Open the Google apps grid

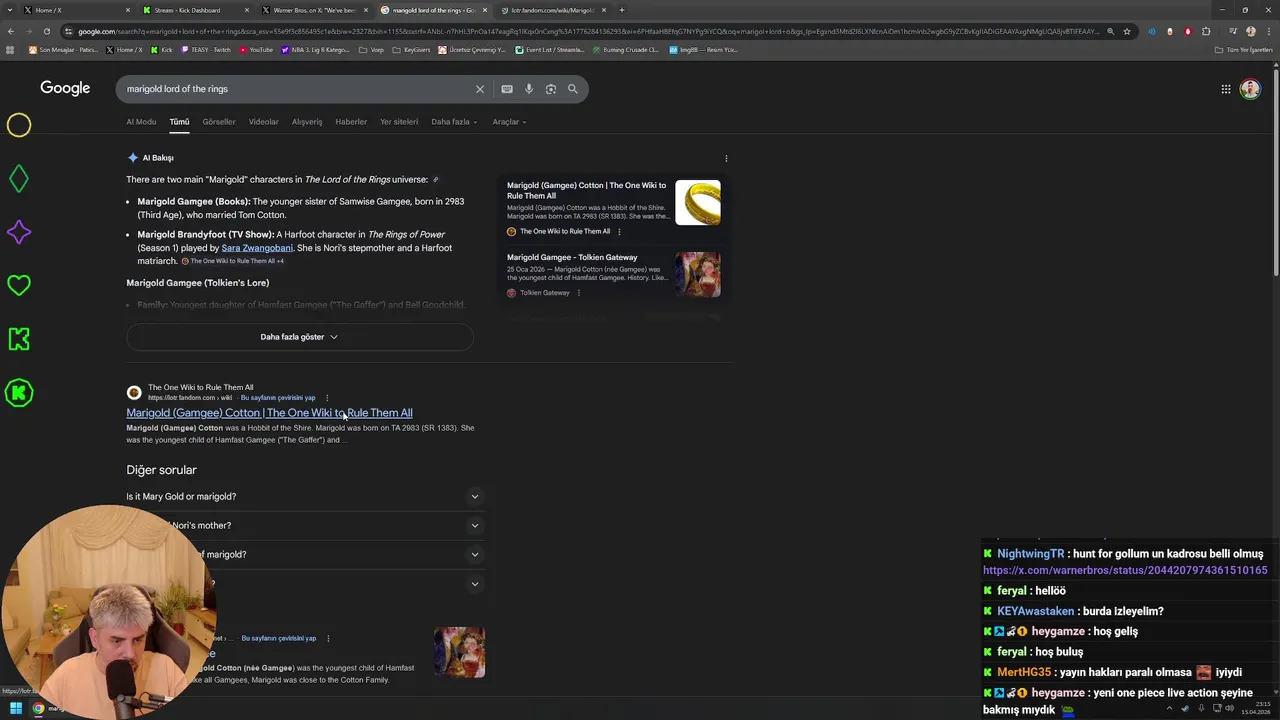click(x=1226, y=89)
